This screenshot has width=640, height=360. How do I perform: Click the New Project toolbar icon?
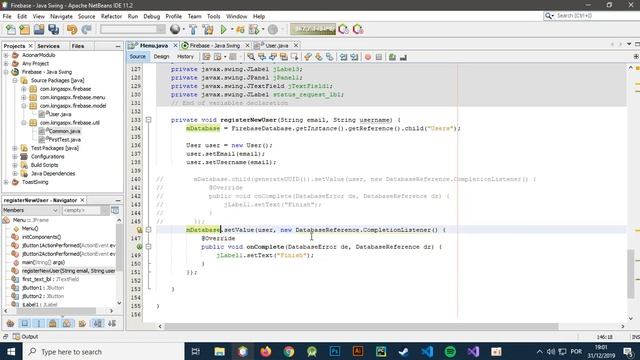point(24,29)
